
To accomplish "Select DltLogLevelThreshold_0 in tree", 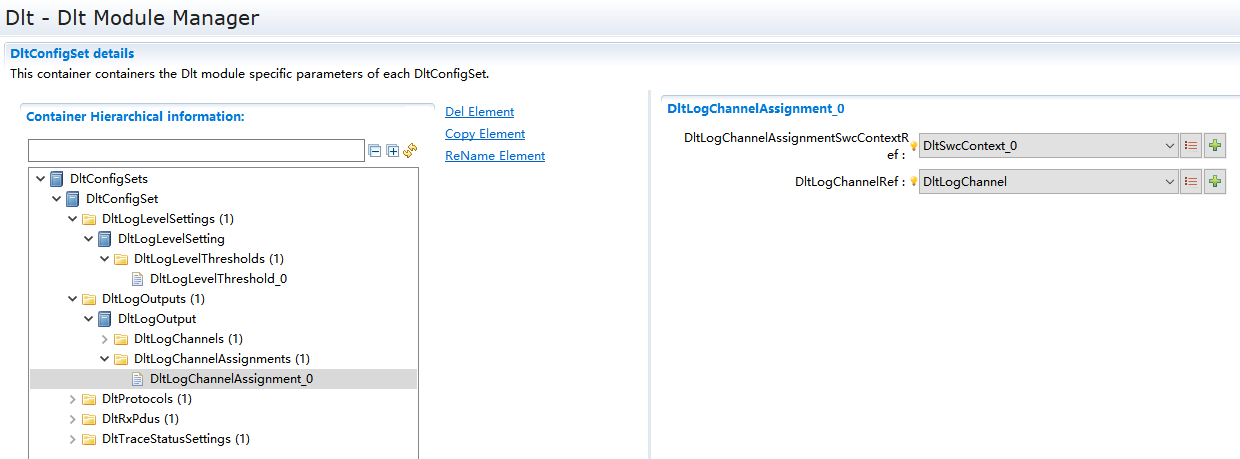I will (x=218, y=279).
